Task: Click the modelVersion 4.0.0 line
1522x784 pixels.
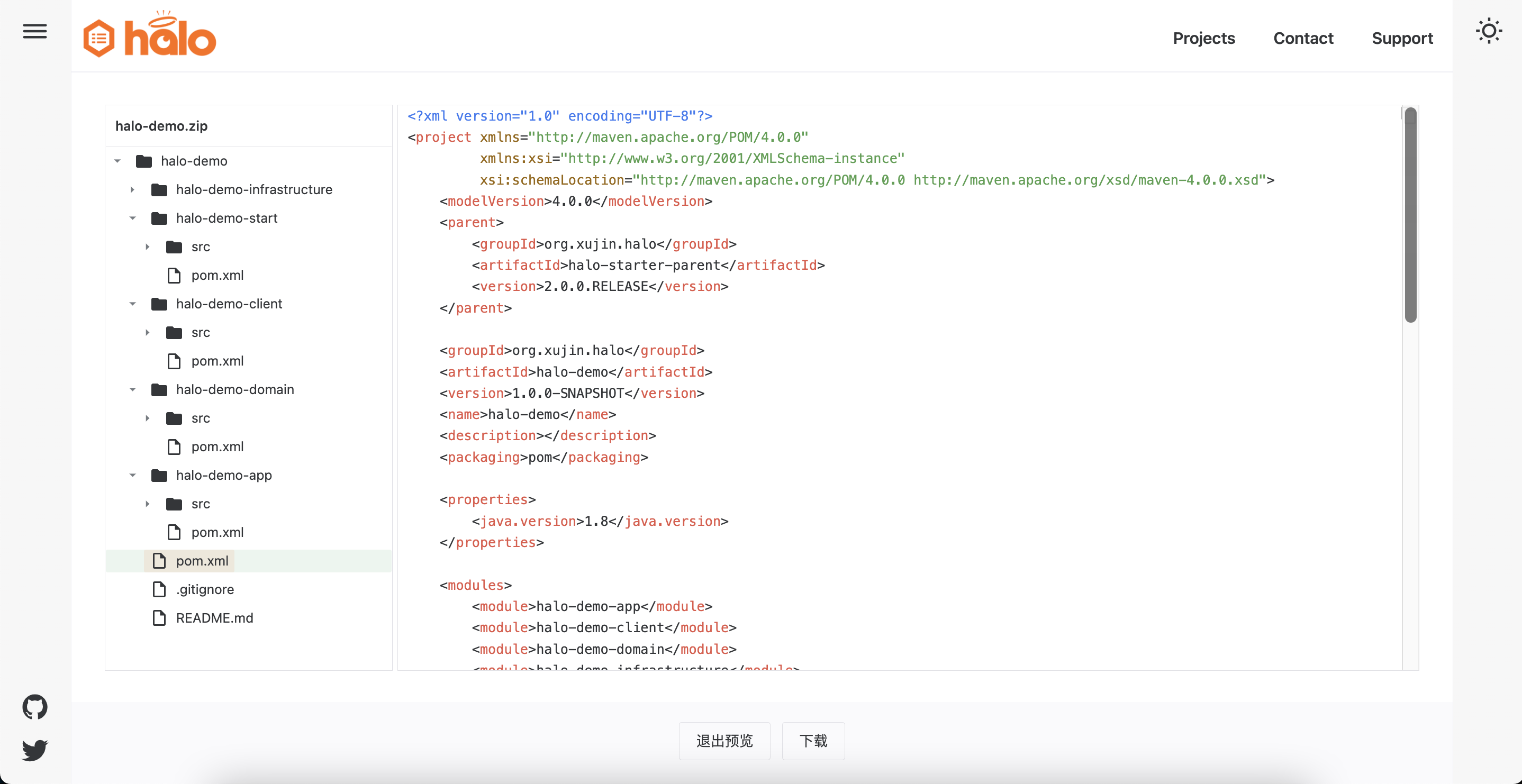Action: pos(576,202)
